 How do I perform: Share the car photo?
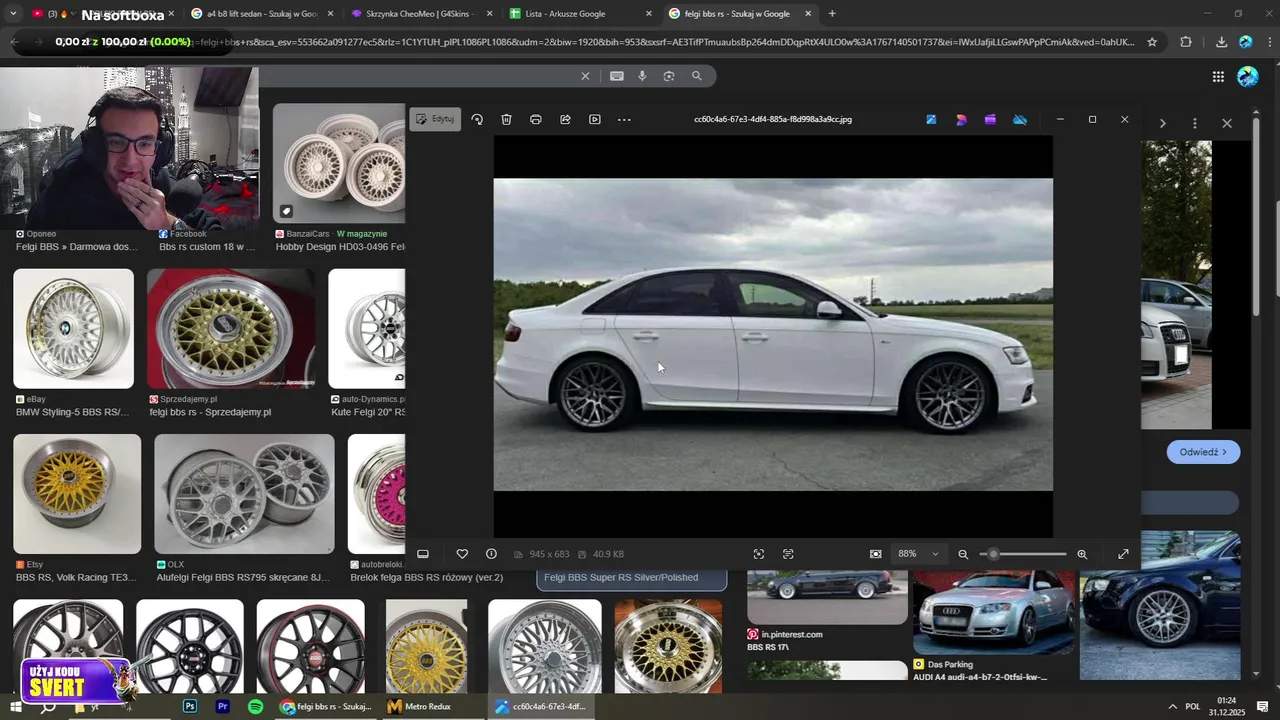[565, 119]
